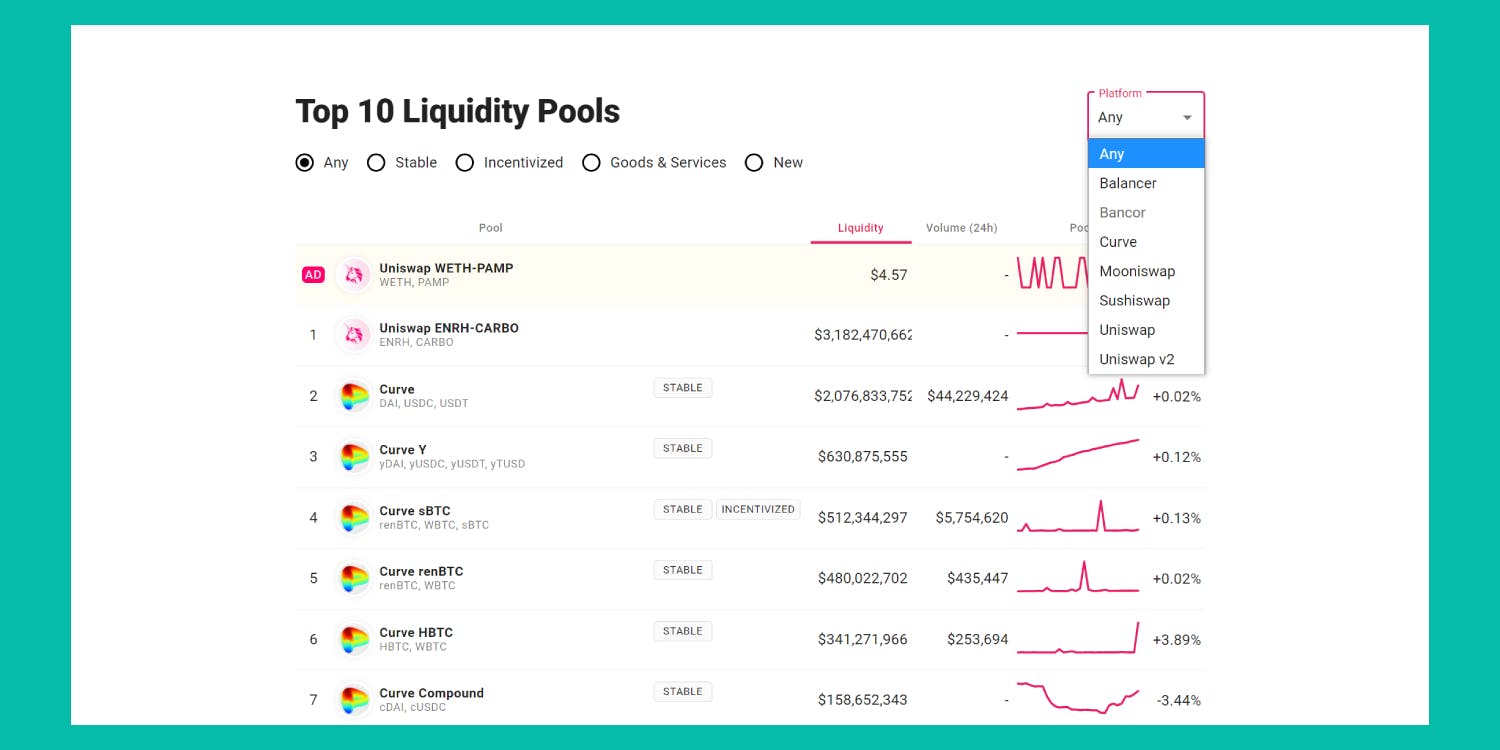Click the $4.57 liquidity value
The width and height of the screenshot is (1500, 750).
click(889, 275)
